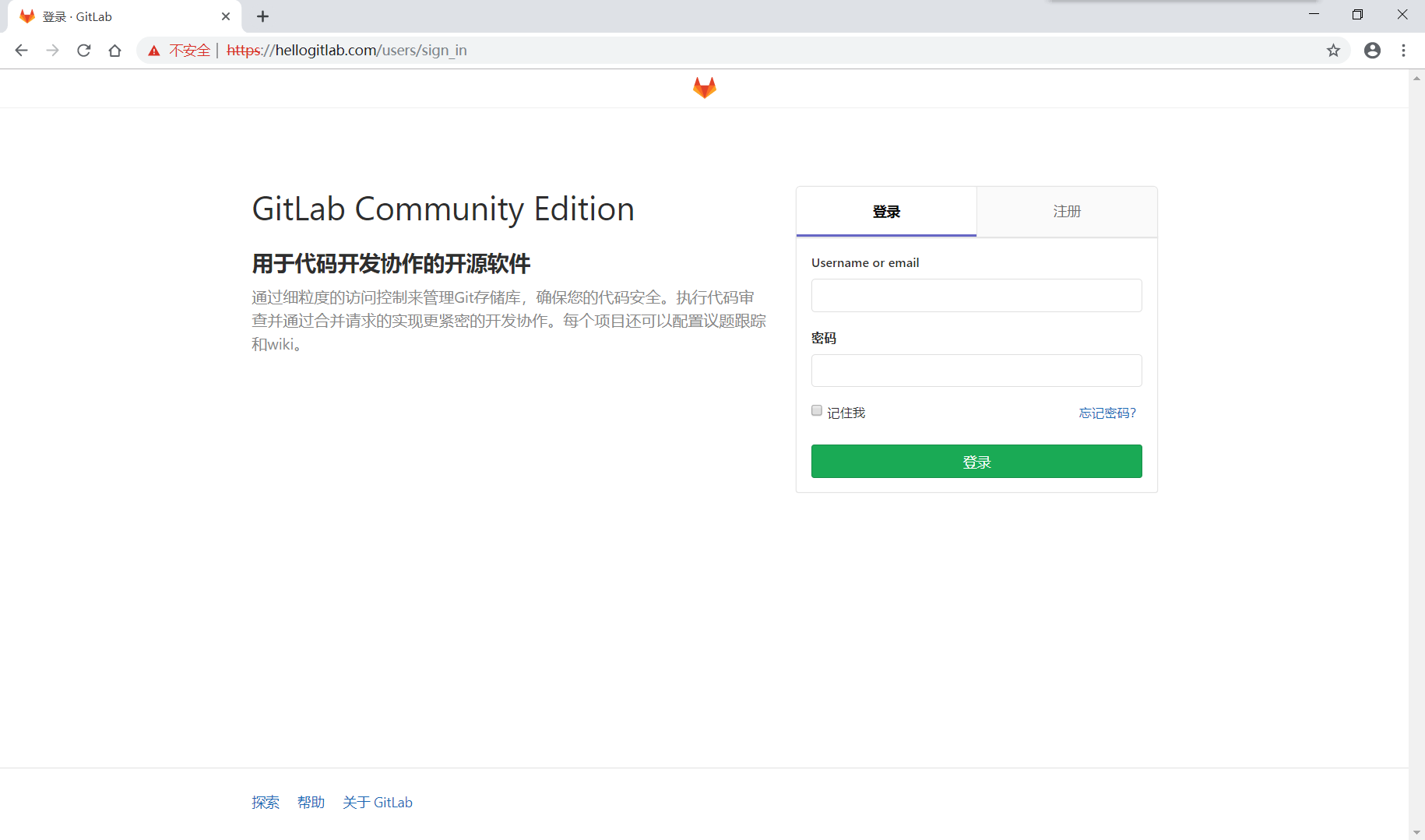Click the GitLab Community Edition heading
This screenshot has height=840, width=1425.
[443, 209]
